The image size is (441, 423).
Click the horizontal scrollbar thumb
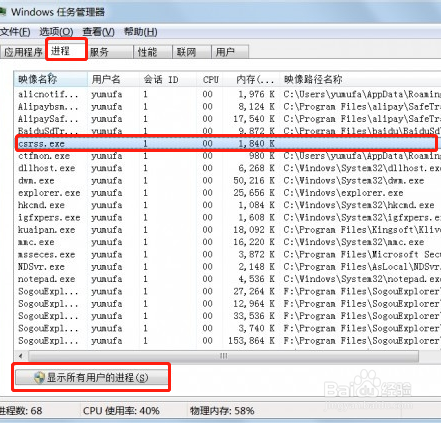tap(223, 356)
